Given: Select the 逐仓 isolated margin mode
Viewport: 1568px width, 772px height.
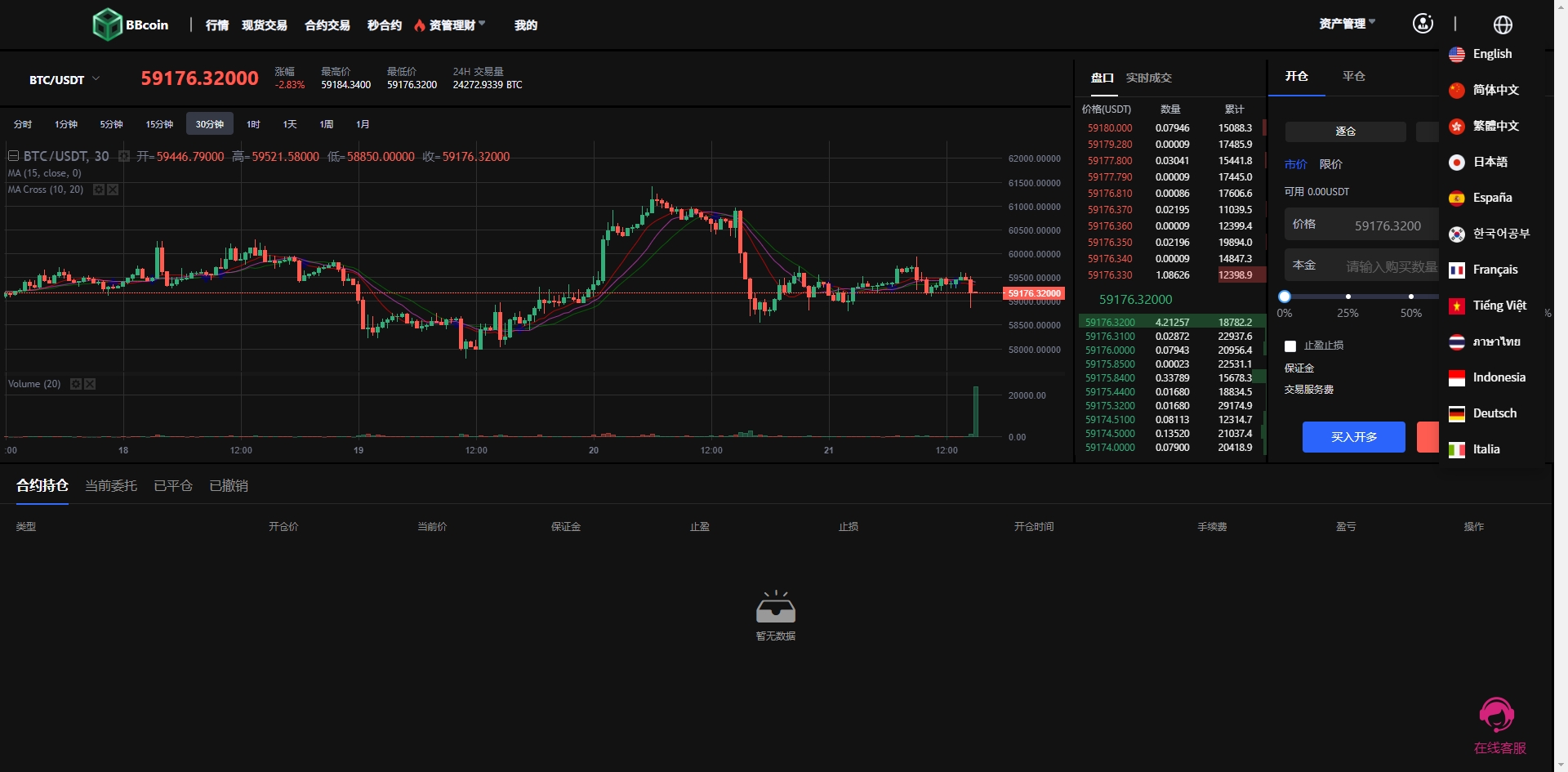Looking at the screenshot, I should [1345, 132].
